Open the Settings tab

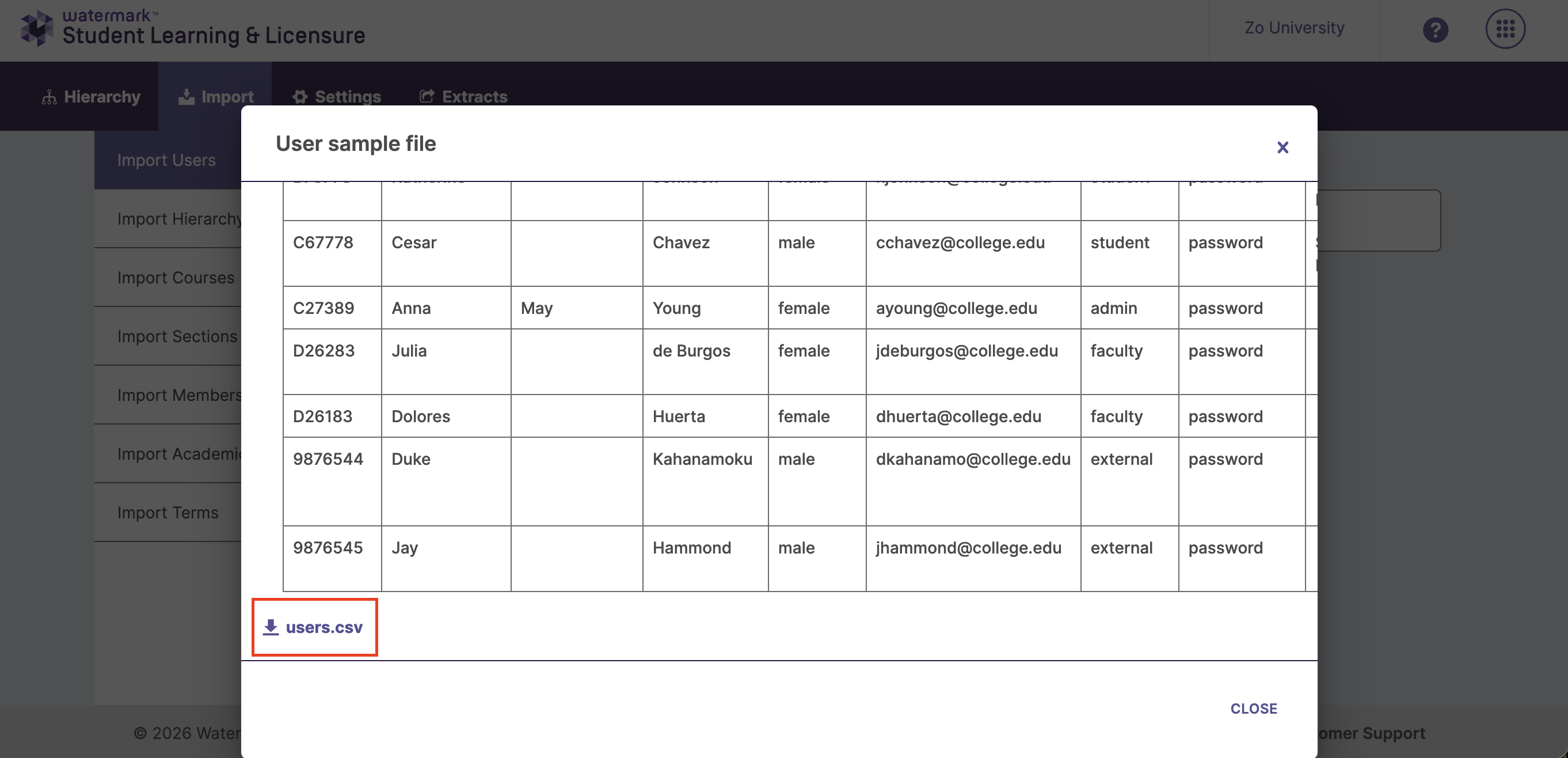point(337,96)
